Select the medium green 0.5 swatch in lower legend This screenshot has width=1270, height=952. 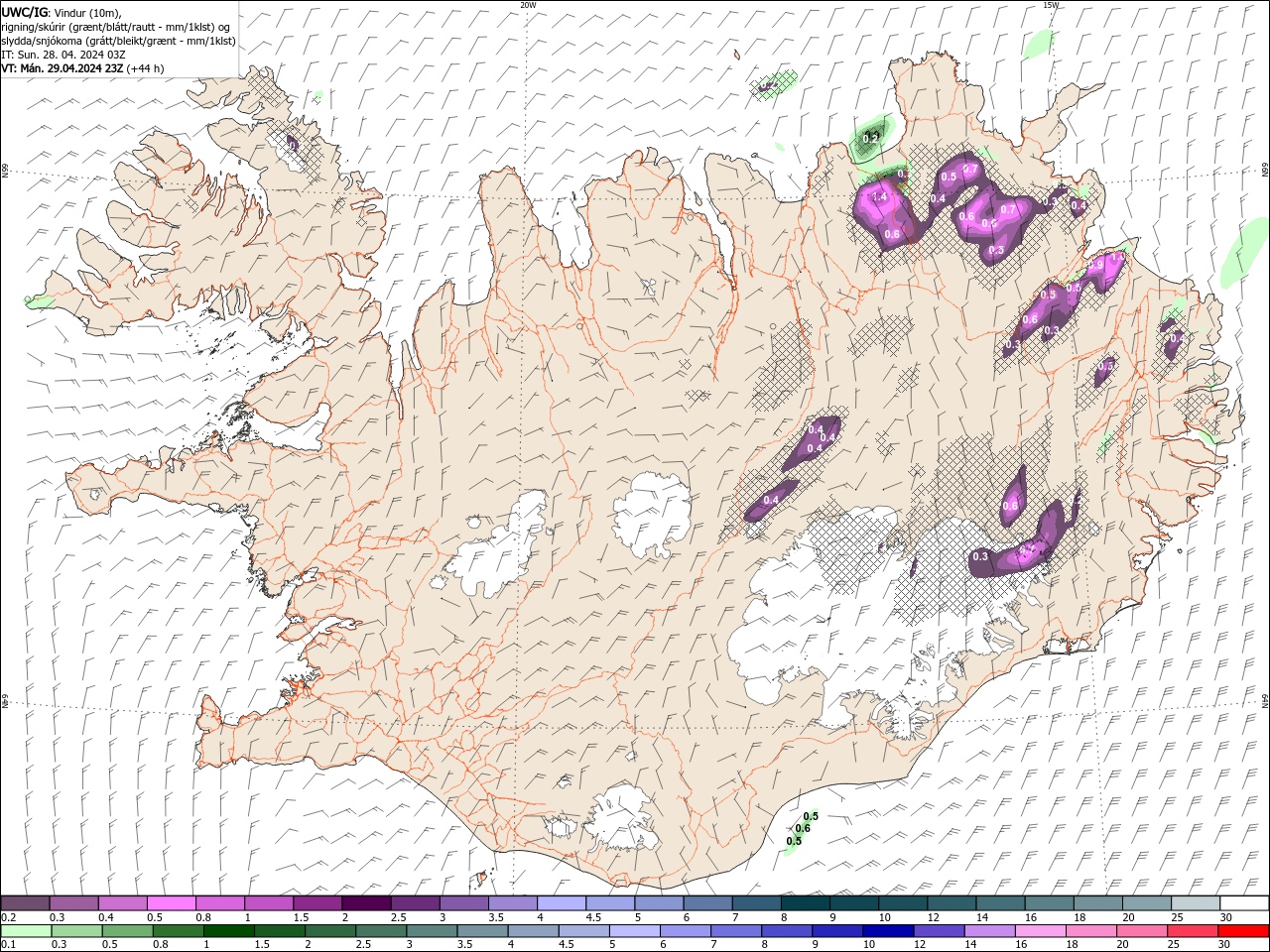(x=127, y=931)
